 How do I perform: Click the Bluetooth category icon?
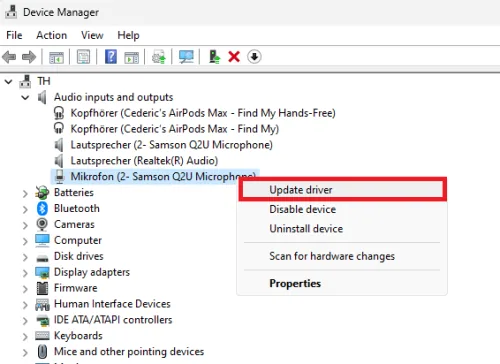42,209
